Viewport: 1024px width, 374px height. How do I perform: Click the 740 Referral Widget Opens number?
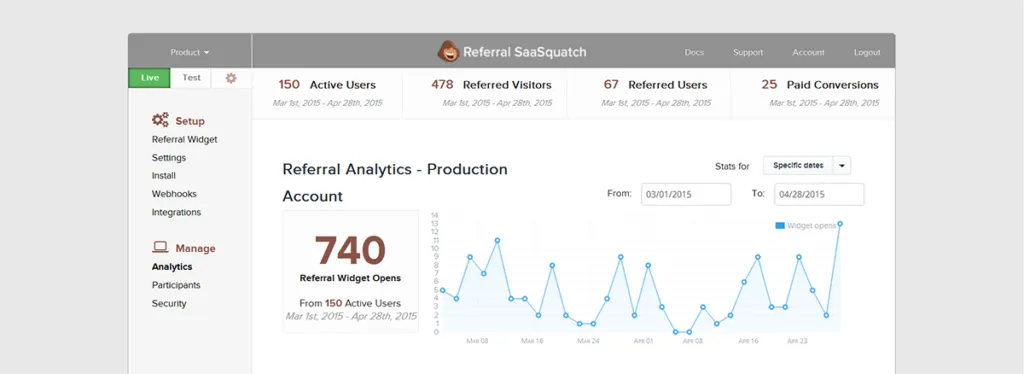tap(350, 250)
